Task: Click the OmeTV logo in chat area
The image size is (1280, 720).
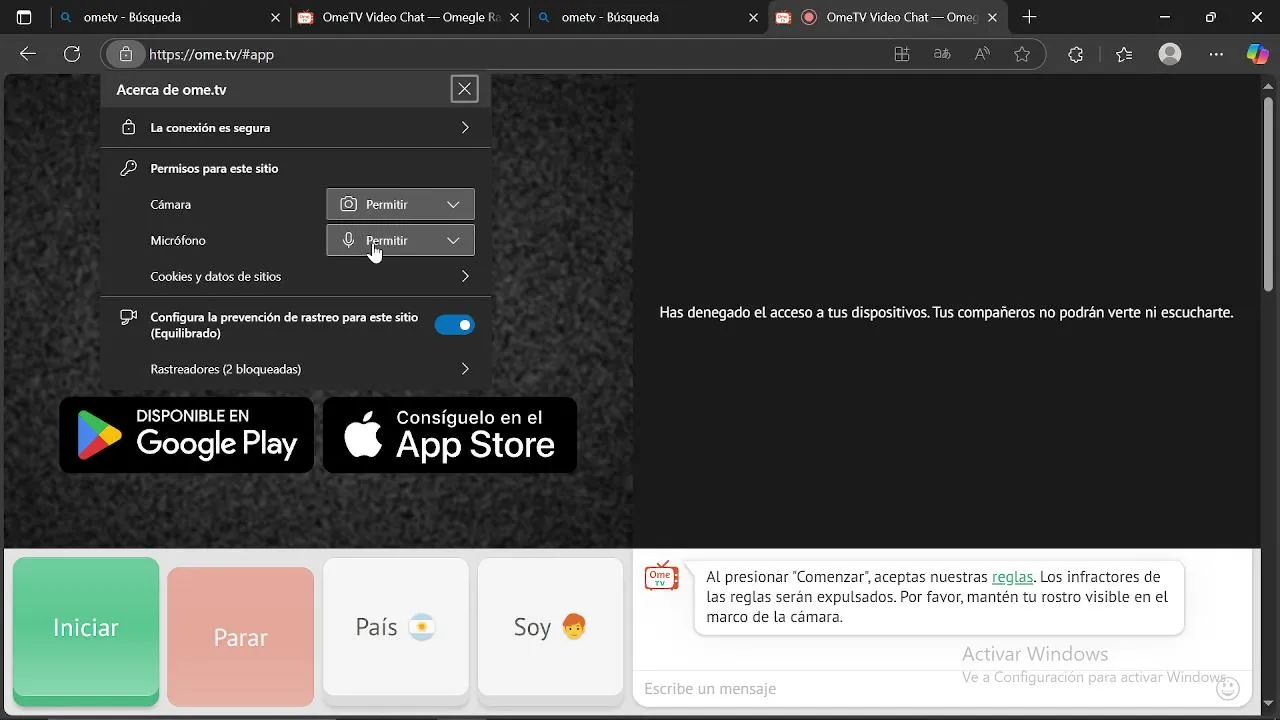Action: tap(661, 575)
